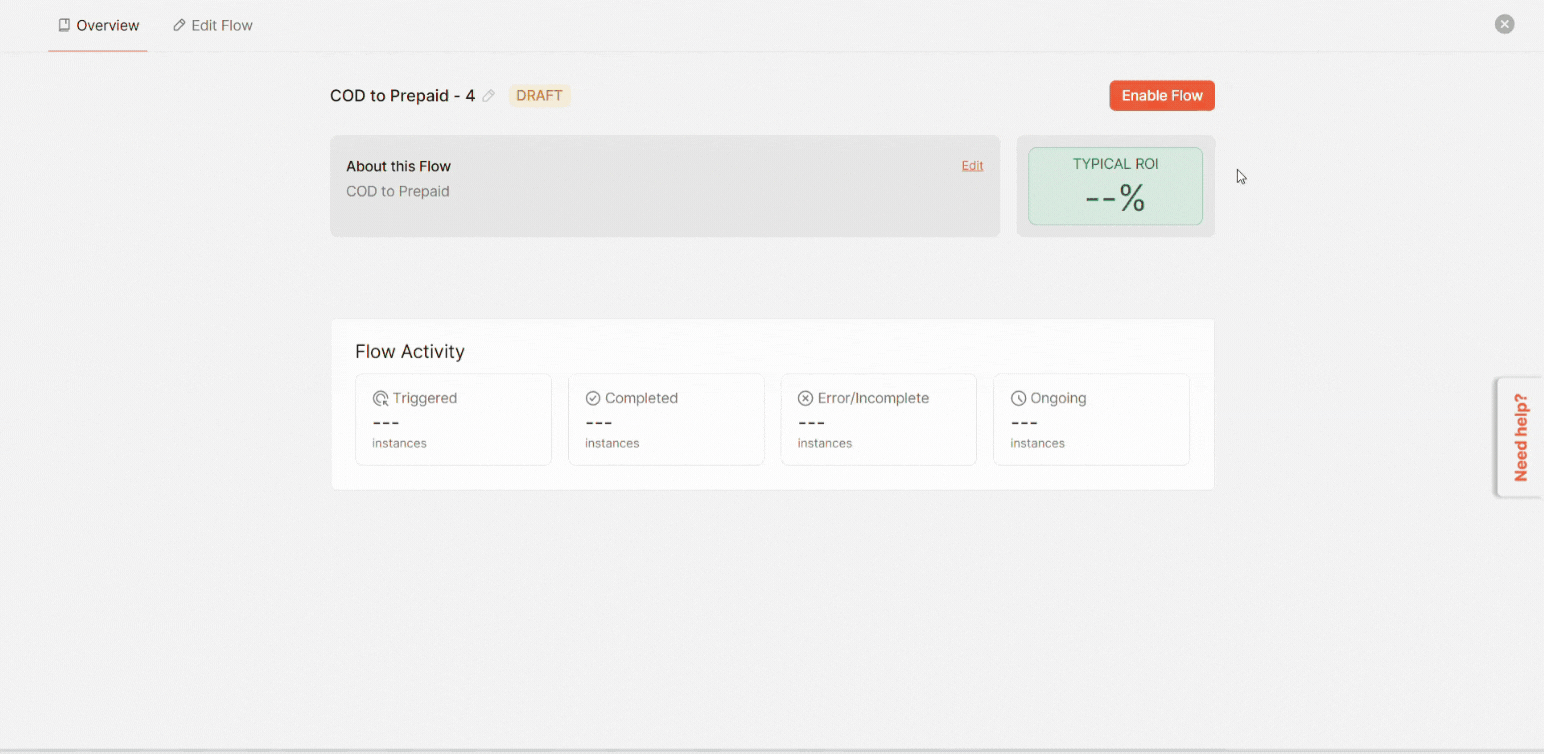
Task: Select the Error/Incomplete instances card
Action: pyautogui.click(x=878, y=419)
